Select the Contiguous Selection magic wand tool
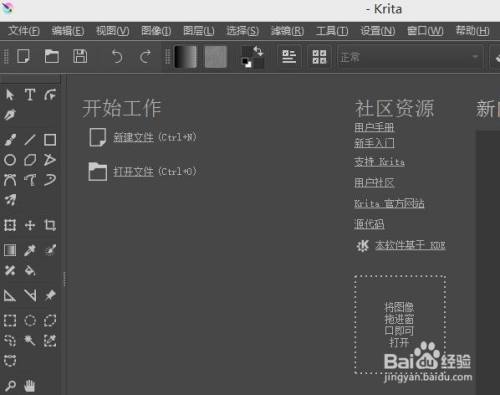This screenshot has width=500, height=395. click(30, 341)
